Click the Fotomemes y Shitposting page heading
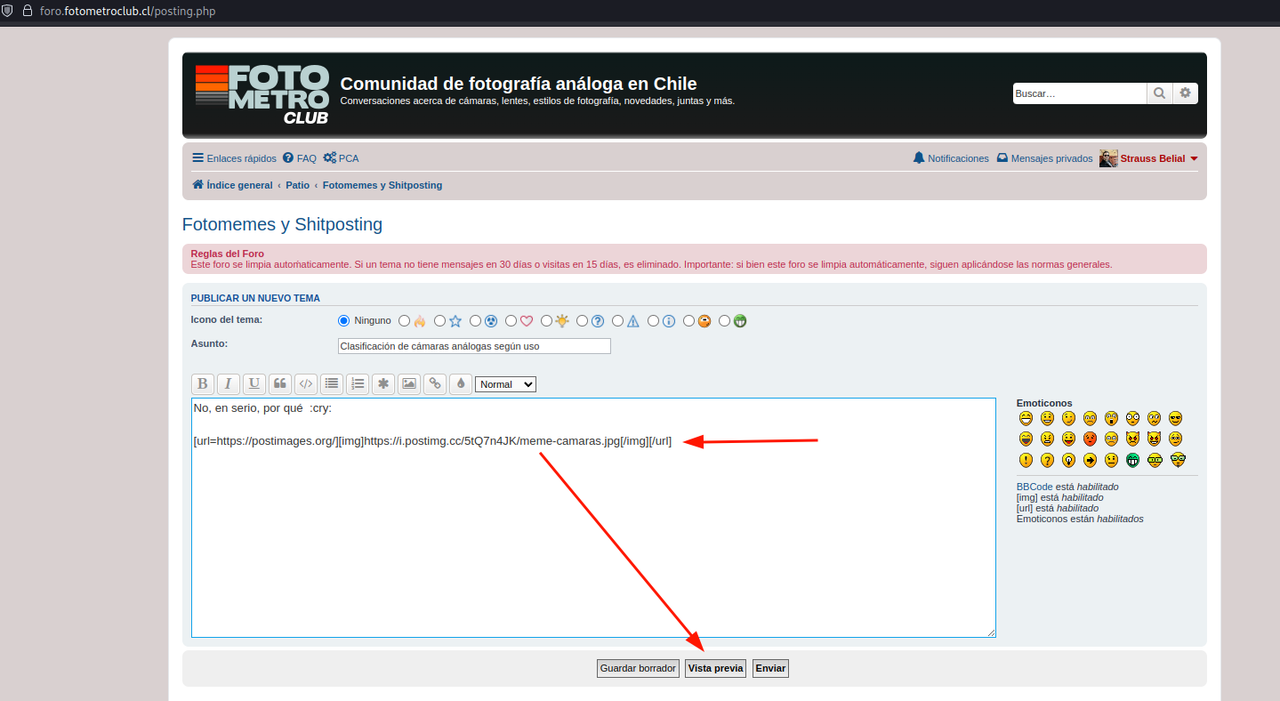The image size is (1280, 701). click(282, 224)
